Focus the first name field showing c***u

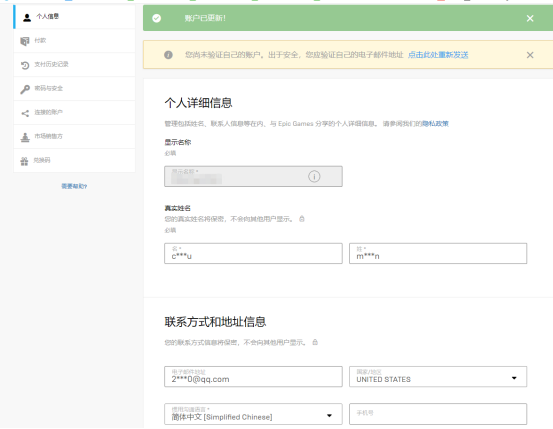click(x=253, y=253)
